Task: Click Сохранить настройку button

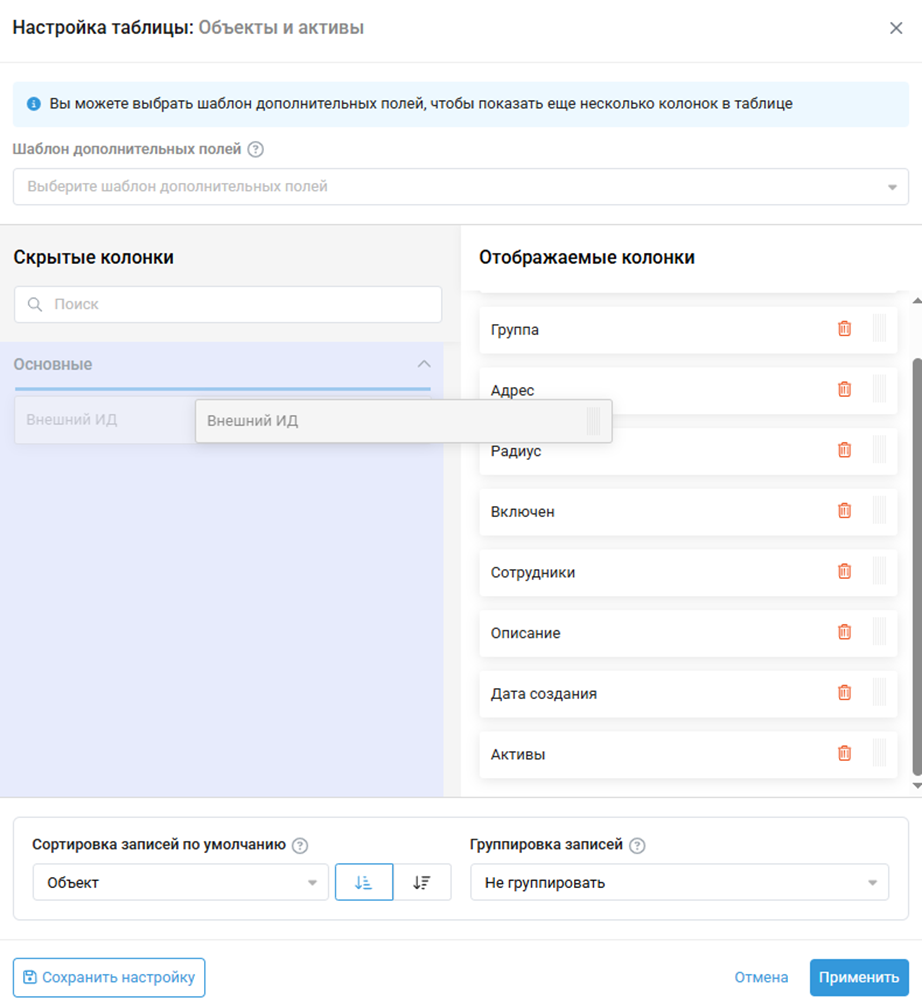Action: coord(109,978)
